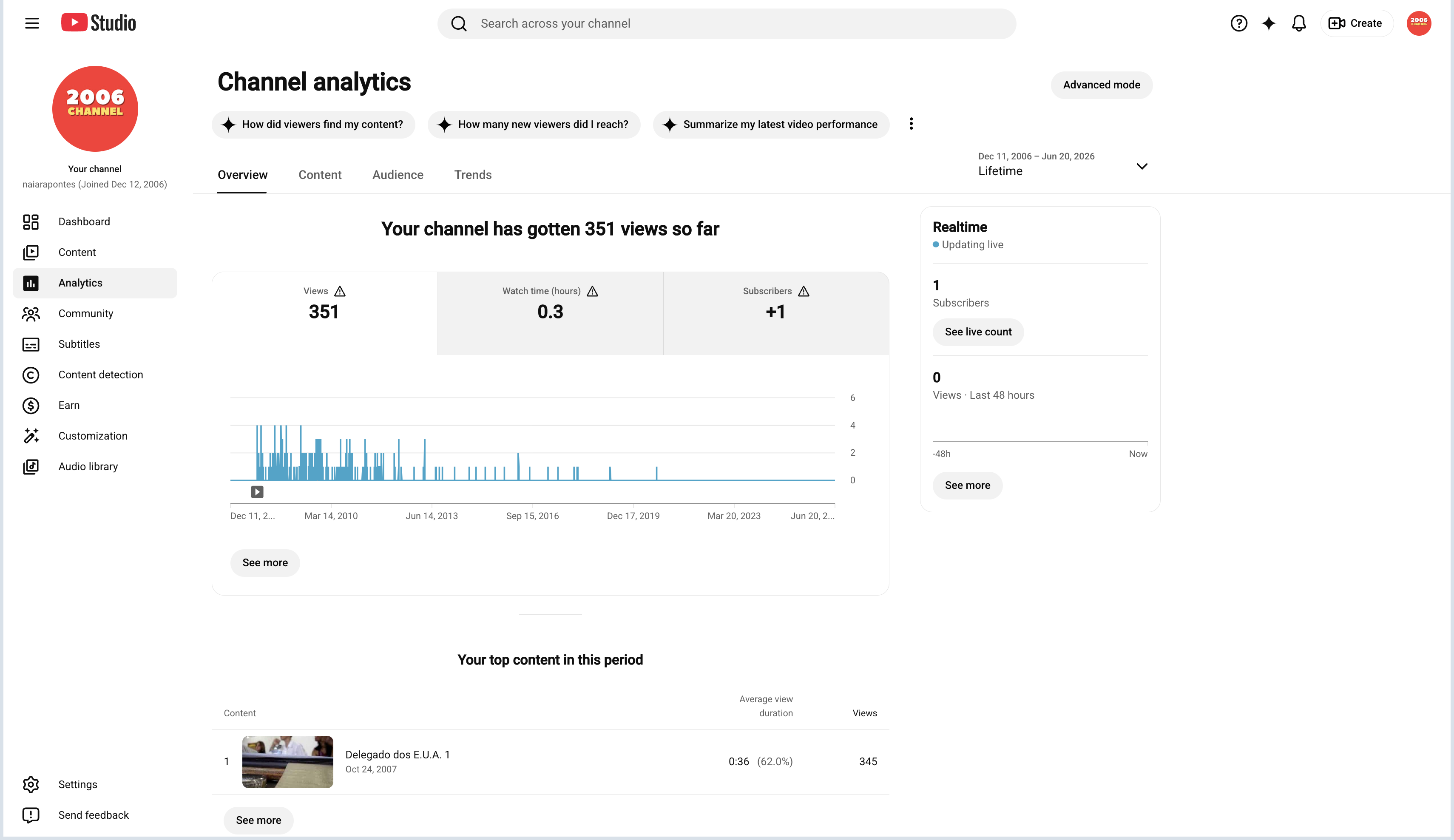The width and height of the screenshot is (1454, 840).
Task: Open the Audio library icon
Action: pyautogui.click(x=31, y=467)
